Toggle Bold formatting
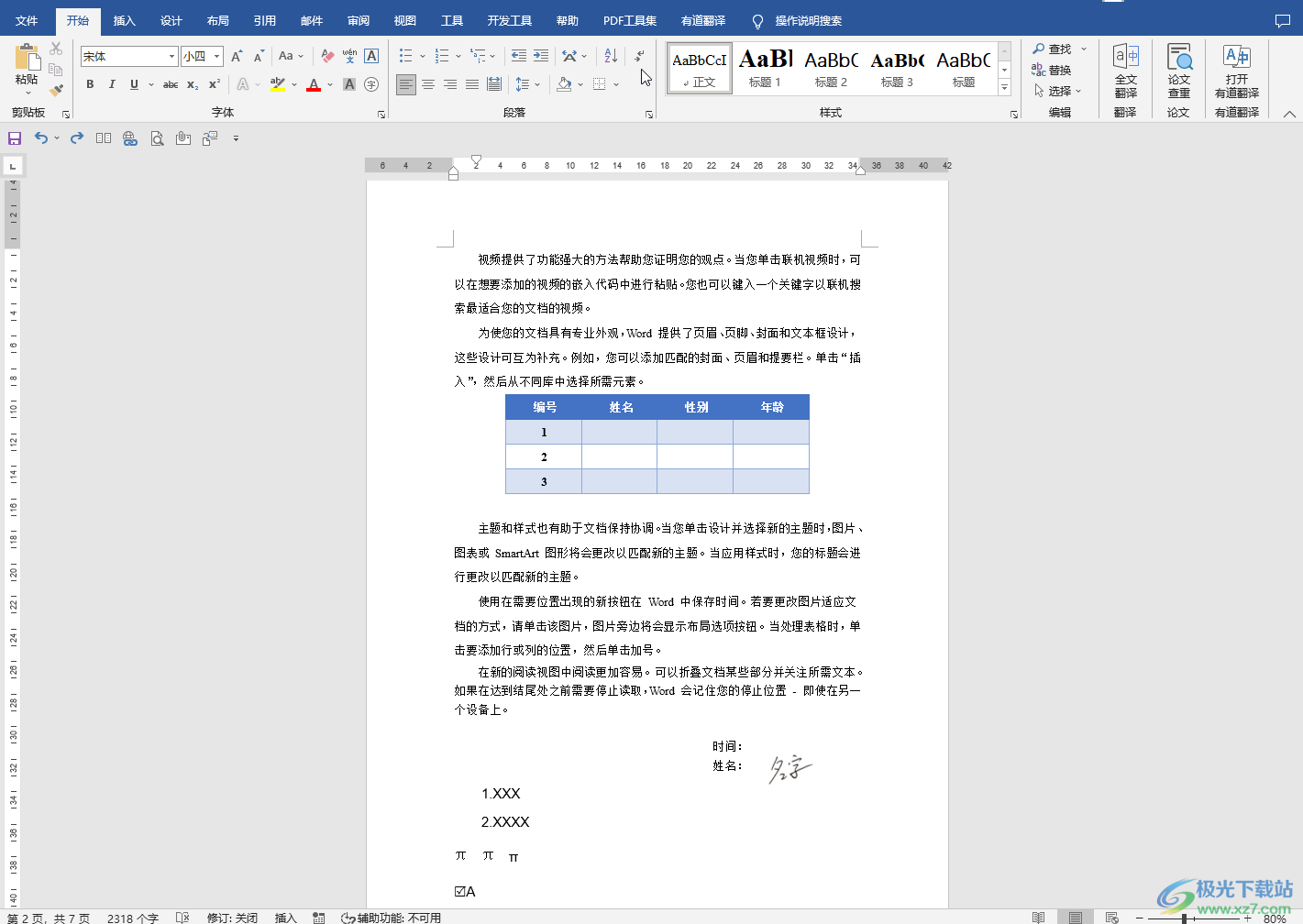This screenshot has width=1303, height=924. [x=90, y=84]
